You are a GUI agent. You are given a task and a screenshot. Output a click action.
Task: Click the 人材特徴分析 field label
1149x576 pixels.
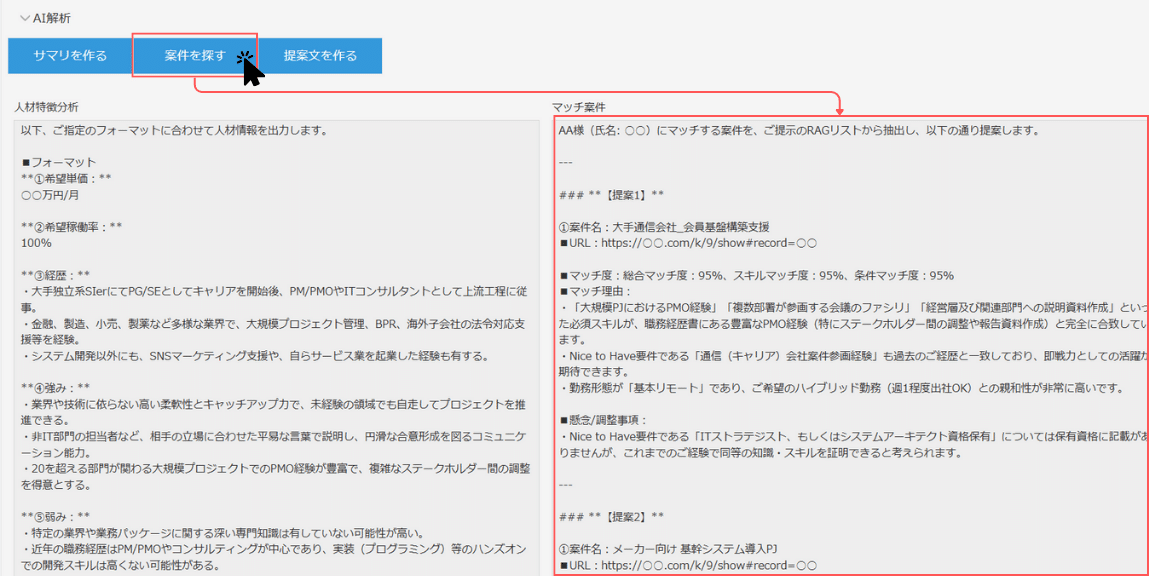(46, 106)
